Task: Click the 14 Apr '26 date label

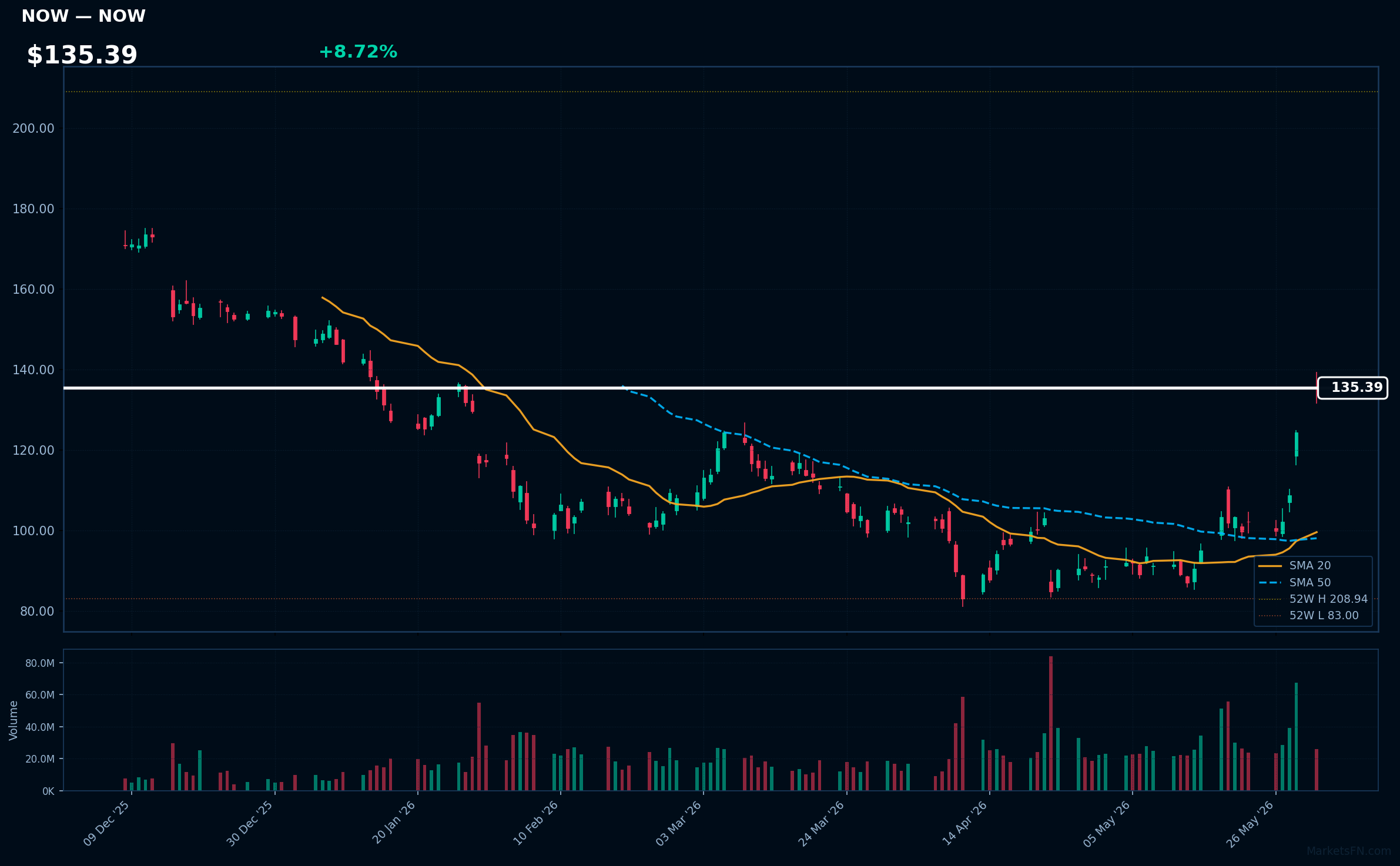Action: (x=965, y=824)
